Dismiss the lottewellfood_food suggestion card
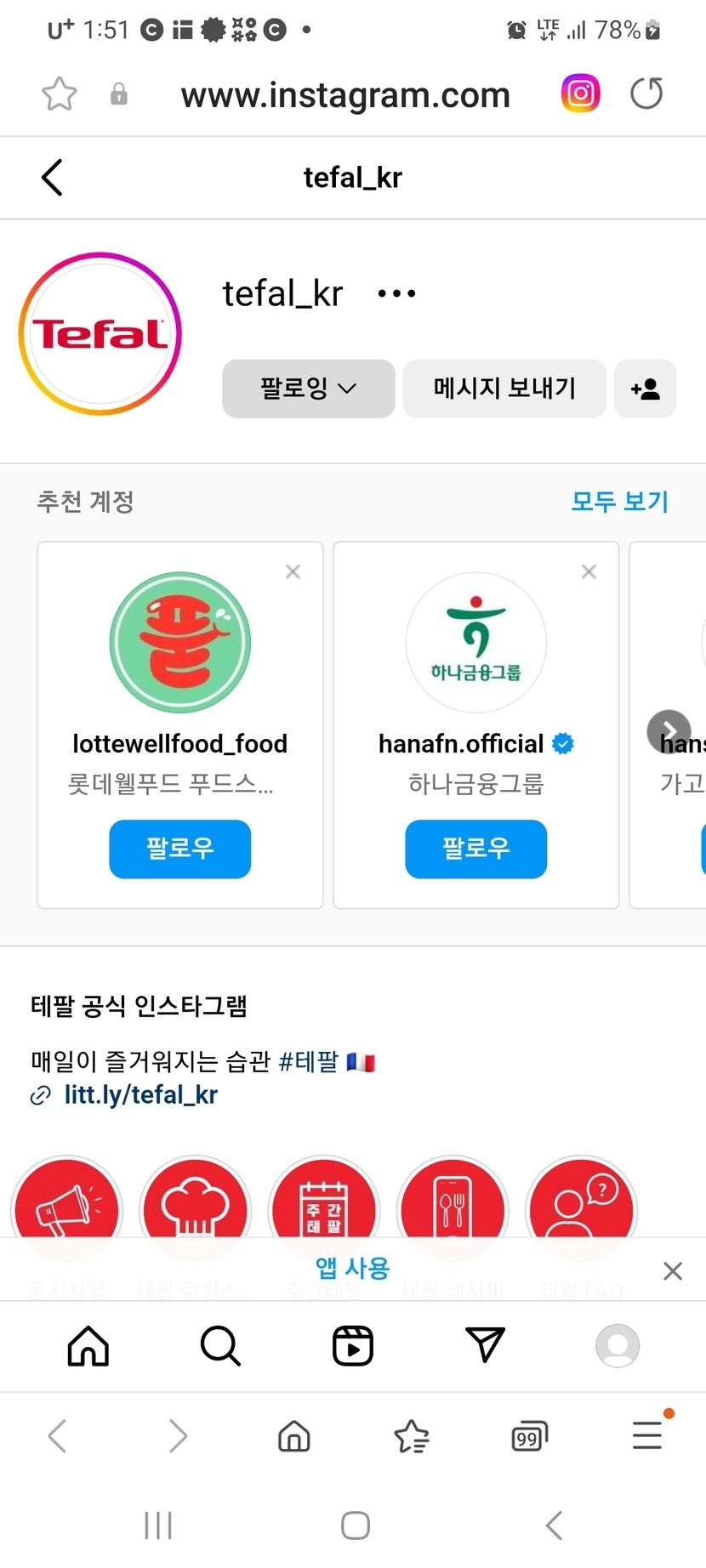This screenshot has height=1568, width=706. pos(293,572)
